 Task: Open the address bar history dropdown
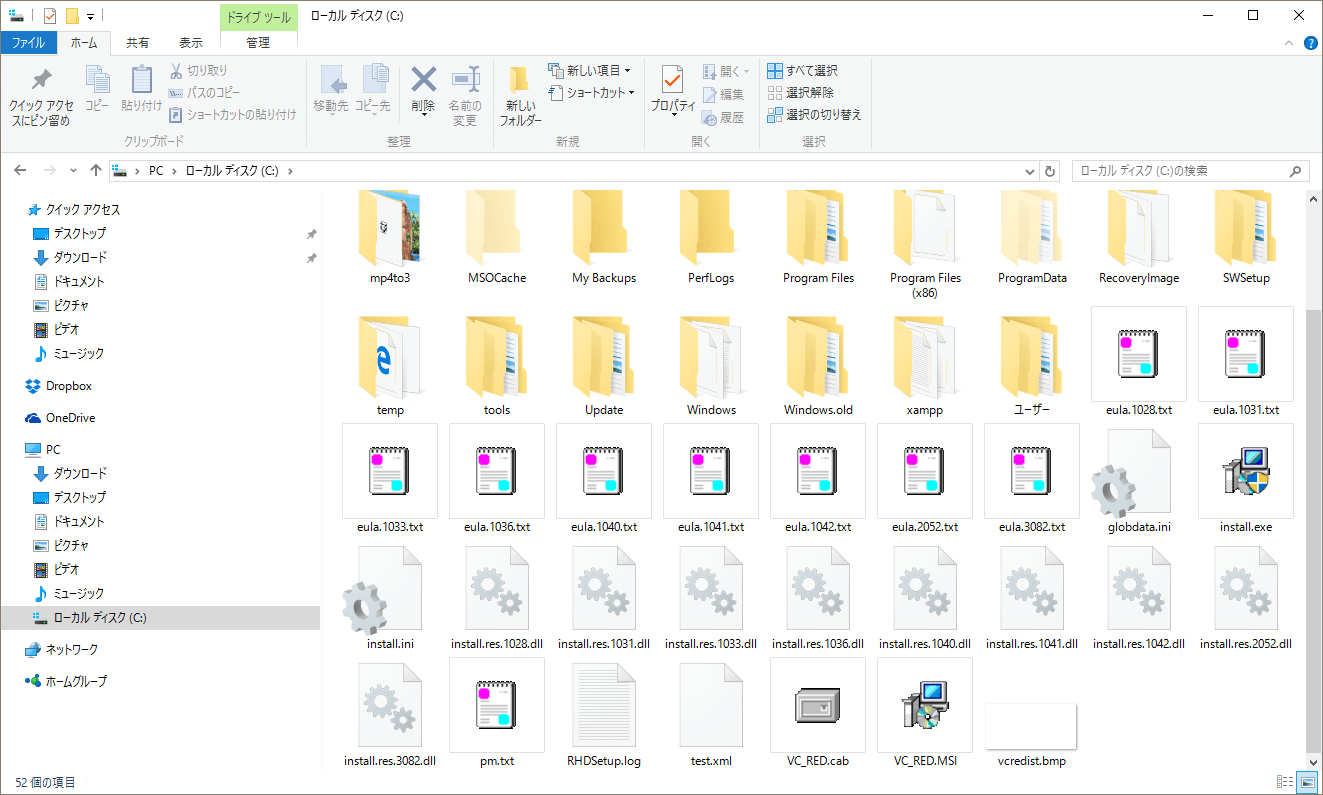point(1031,171)
